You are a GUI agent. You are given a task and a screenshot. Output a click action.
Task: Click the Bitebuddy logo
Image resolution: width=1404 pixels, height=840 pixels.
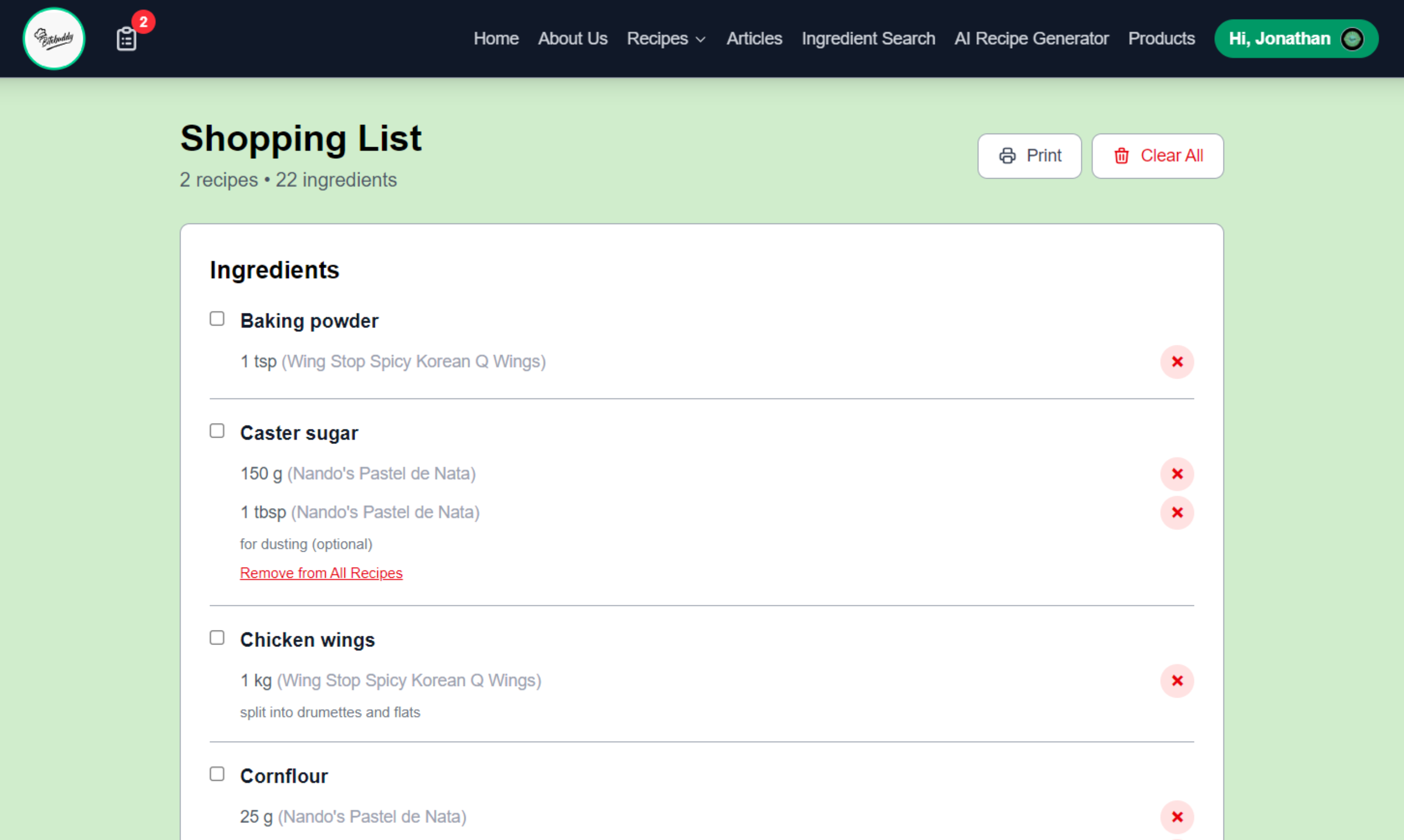click(54, 38)
